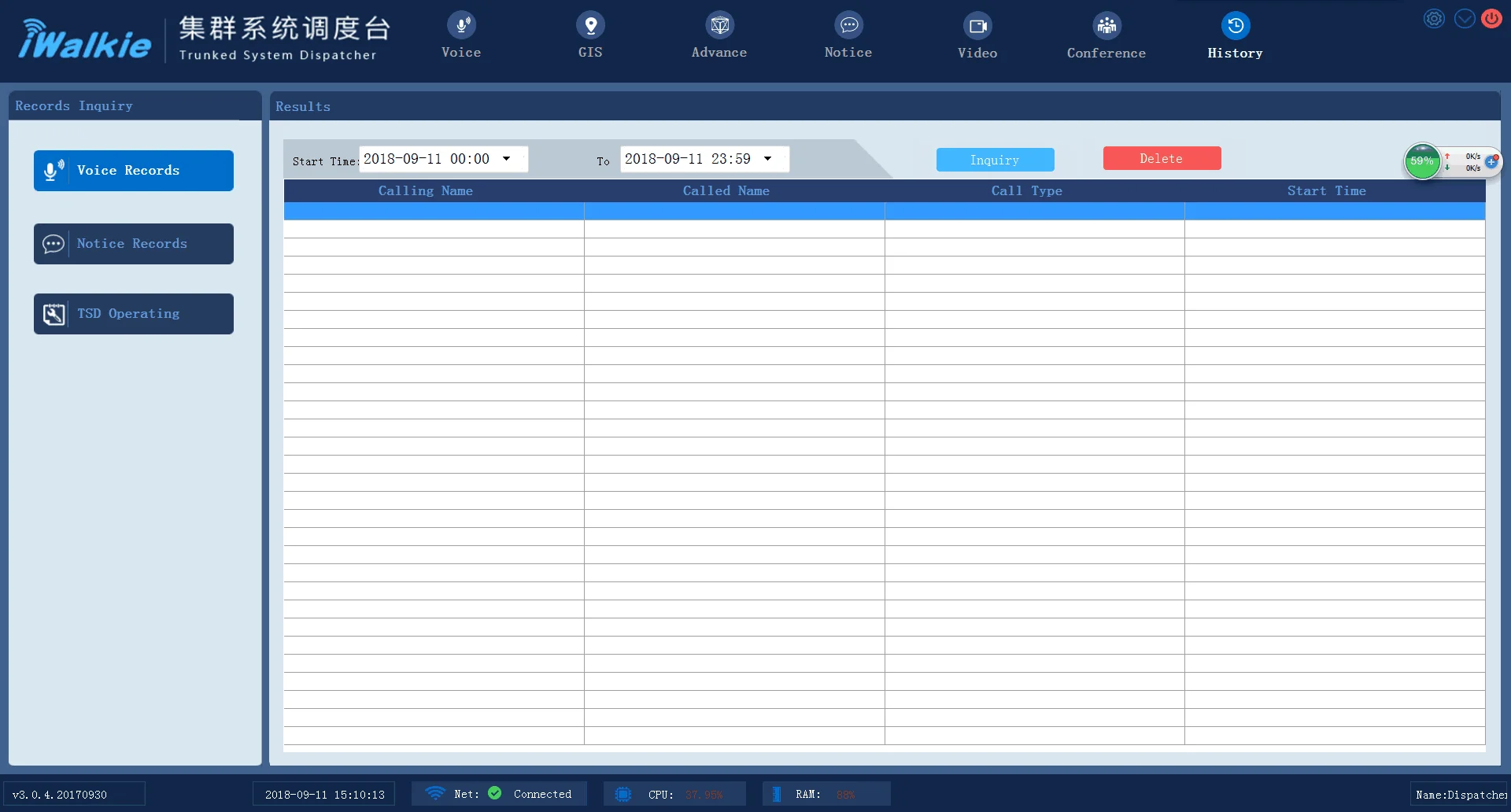
Task: Open TSD Operating records
Action: pos(134,314)
